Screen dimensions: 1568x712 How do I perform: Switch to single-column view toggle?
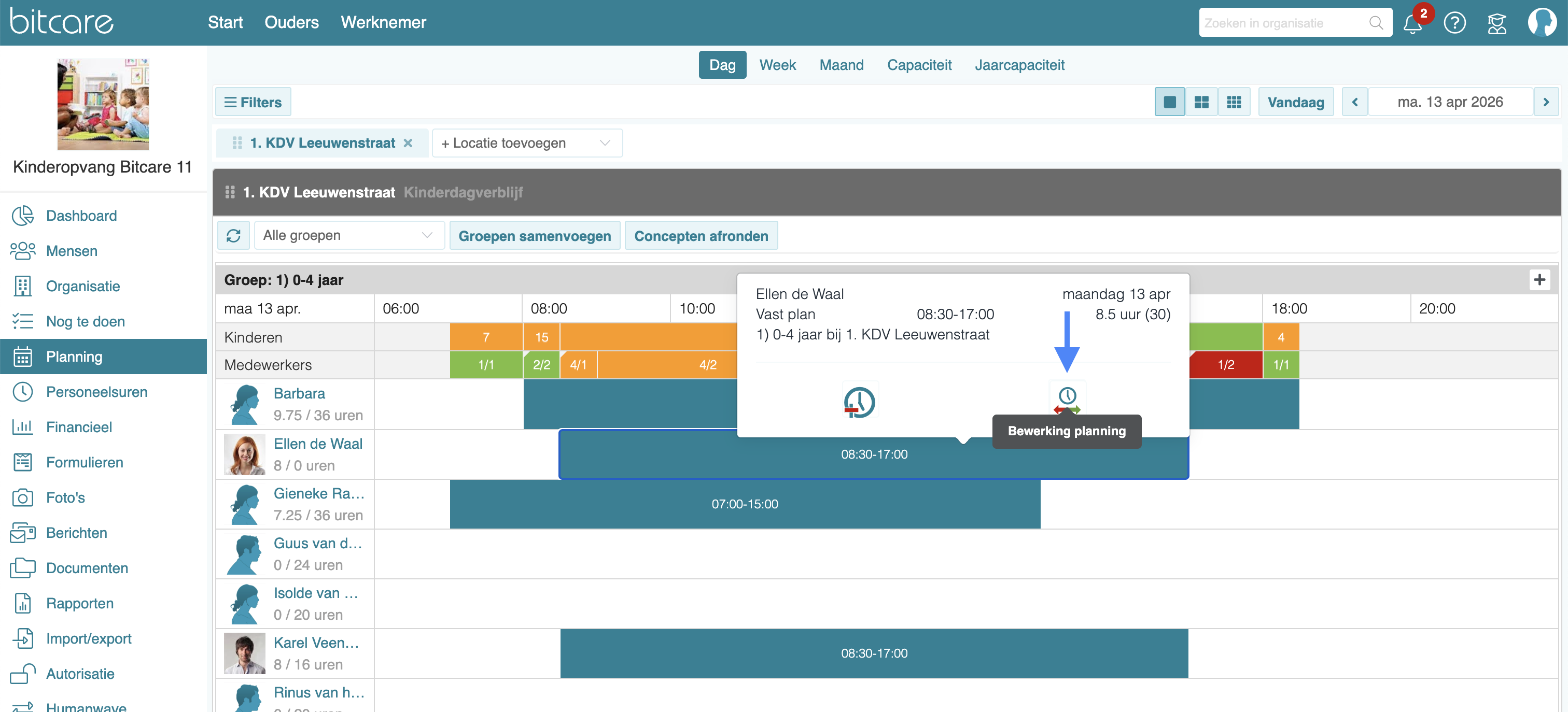(x=1169, y=102)
